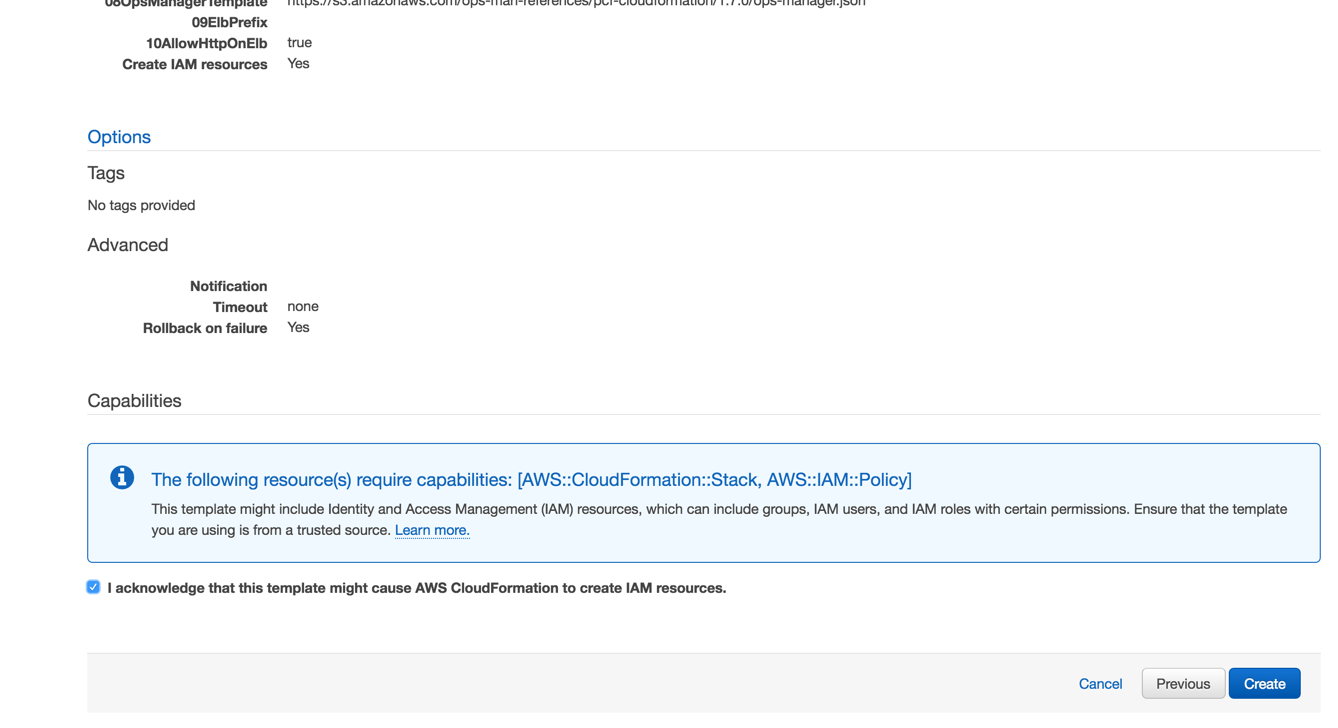The width and height of the screenshot is (1338, 728).
Task: Click the 'I acknowledge' checkbox label text
Action: pyautogui.click(x=416, y=588)
